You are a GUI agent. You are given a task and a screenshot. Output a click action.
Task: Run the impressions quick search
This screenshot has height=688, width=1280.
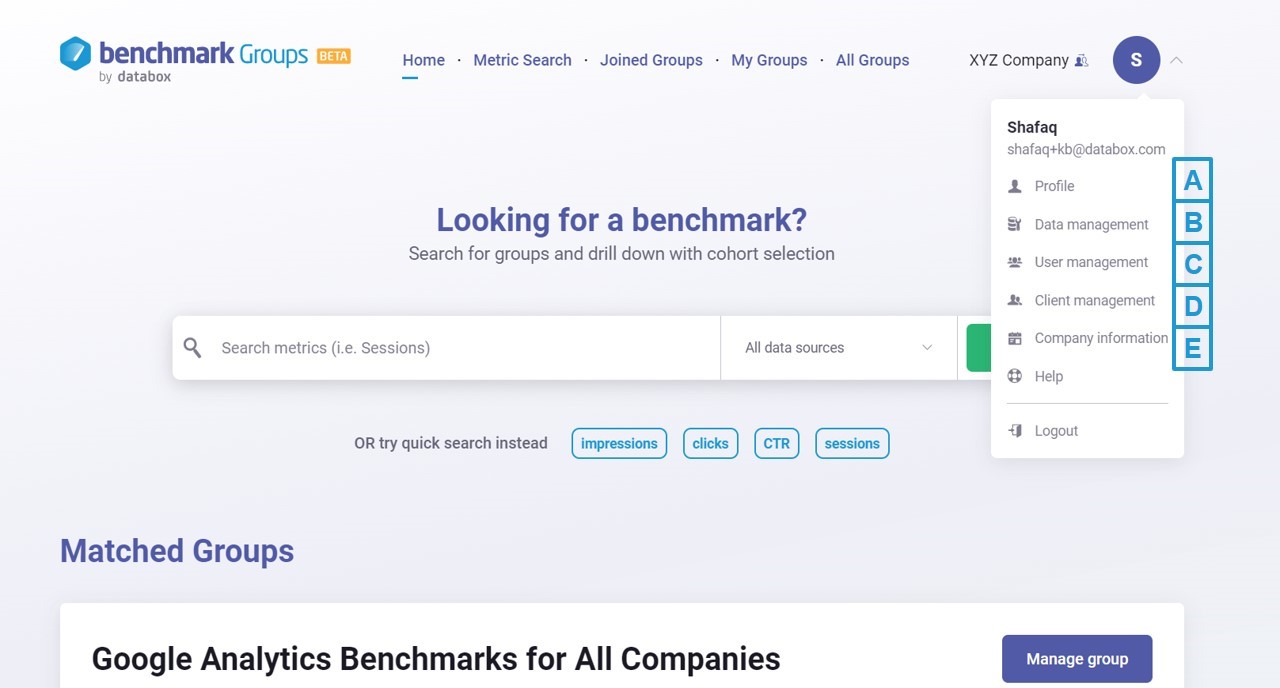click(x=619, y=443)
